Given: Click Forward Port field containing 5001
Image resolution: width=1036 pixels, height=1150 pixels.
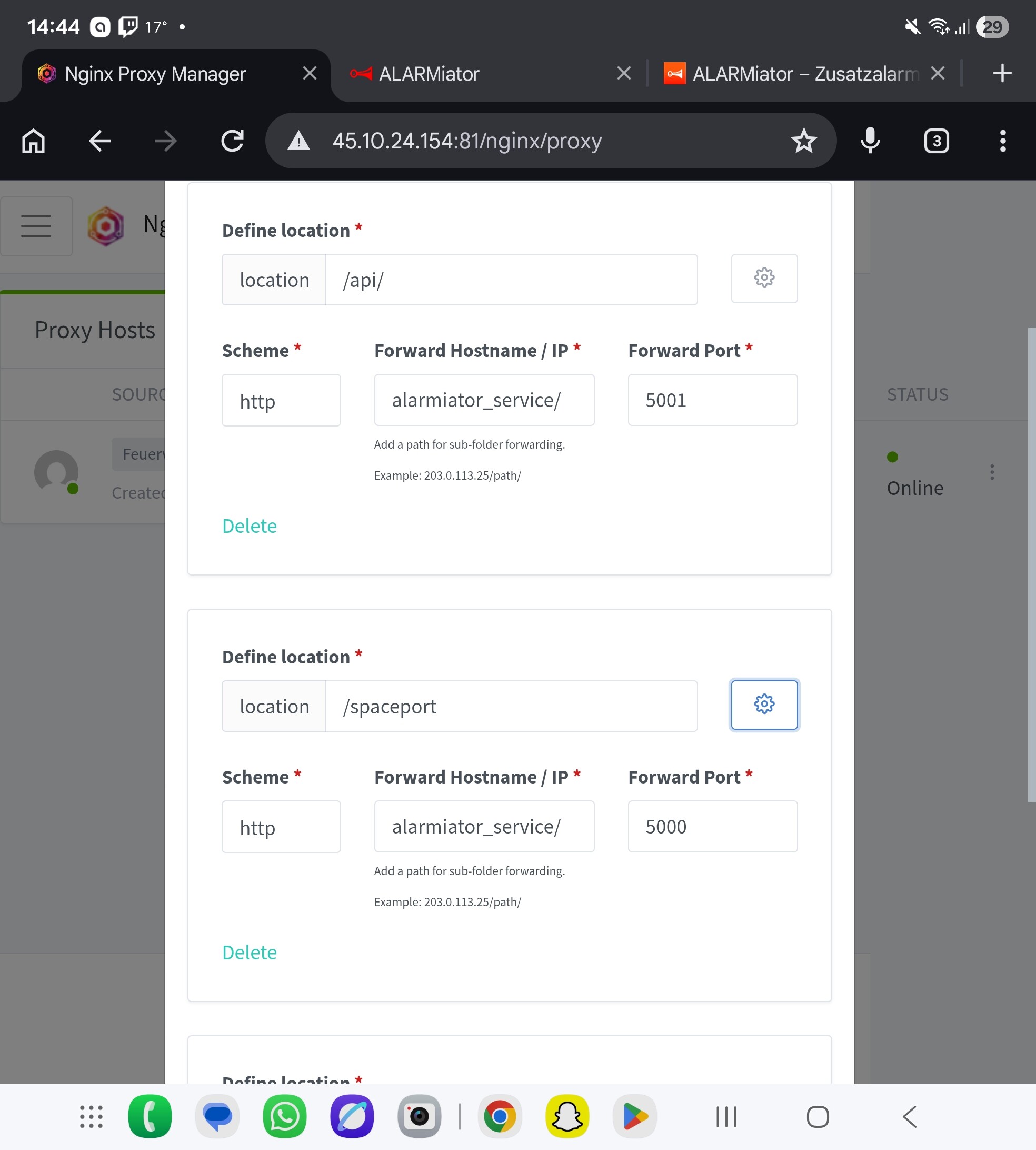Looking at the screenshot, I should point(712,400).
